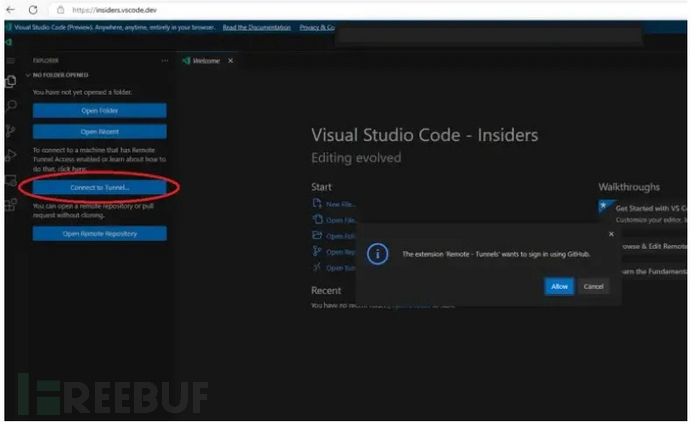Image resolution: width=690 pixels, height=422 pixels.
Task: Collapse the No Folder Opened section
Action: pyautogui.click(x=28, y=75)
